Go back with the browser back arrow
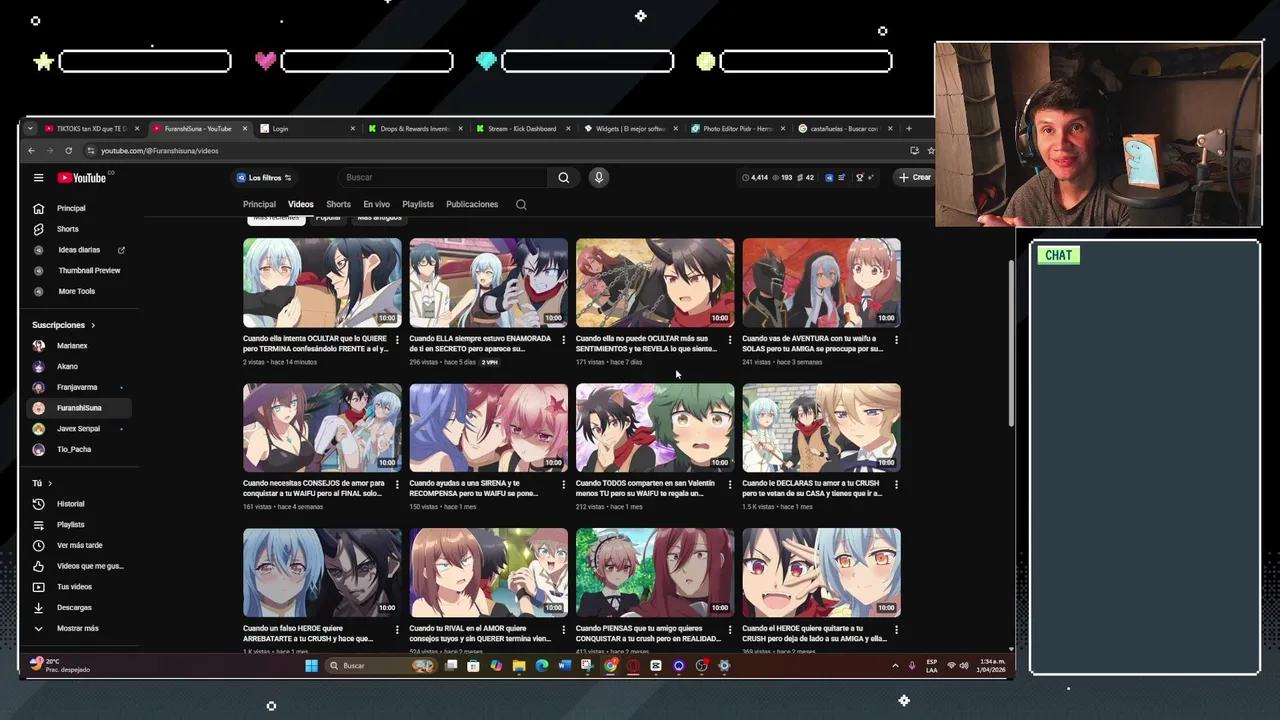 coord(31,151)
